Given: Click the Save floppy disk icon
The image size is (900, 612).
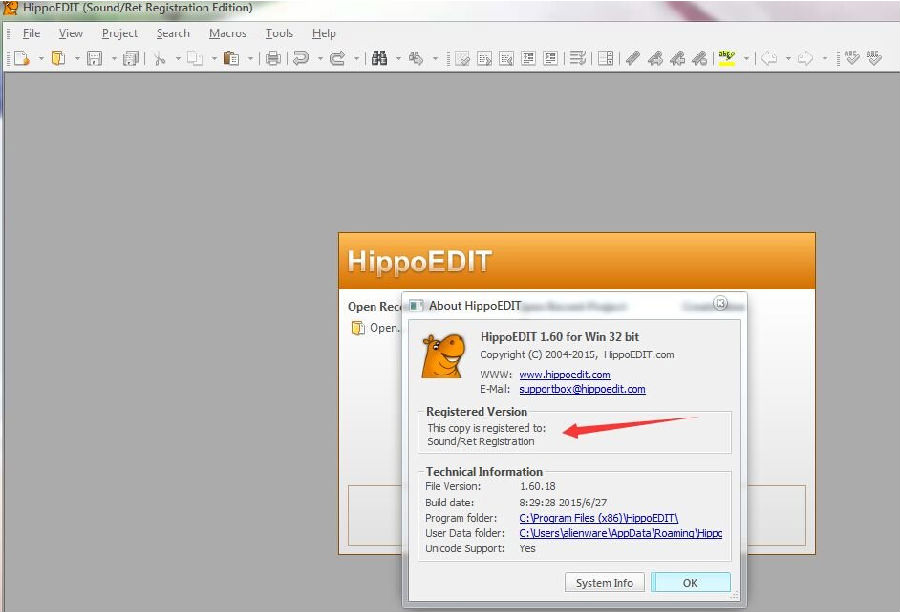Looking at the screenshot, I should tap(95, 58).
